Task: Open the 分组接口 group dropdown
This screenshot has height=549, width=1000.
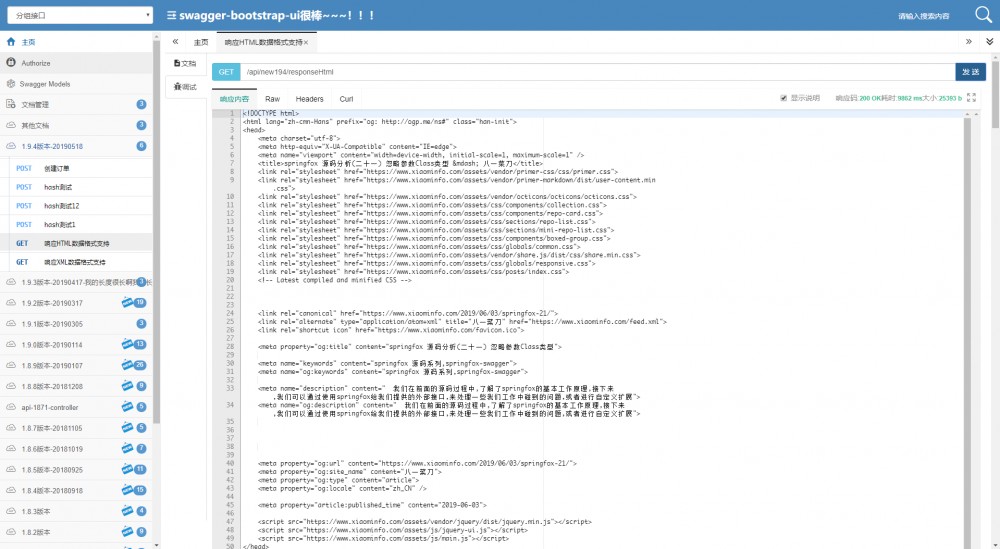Action: [80, 15]
